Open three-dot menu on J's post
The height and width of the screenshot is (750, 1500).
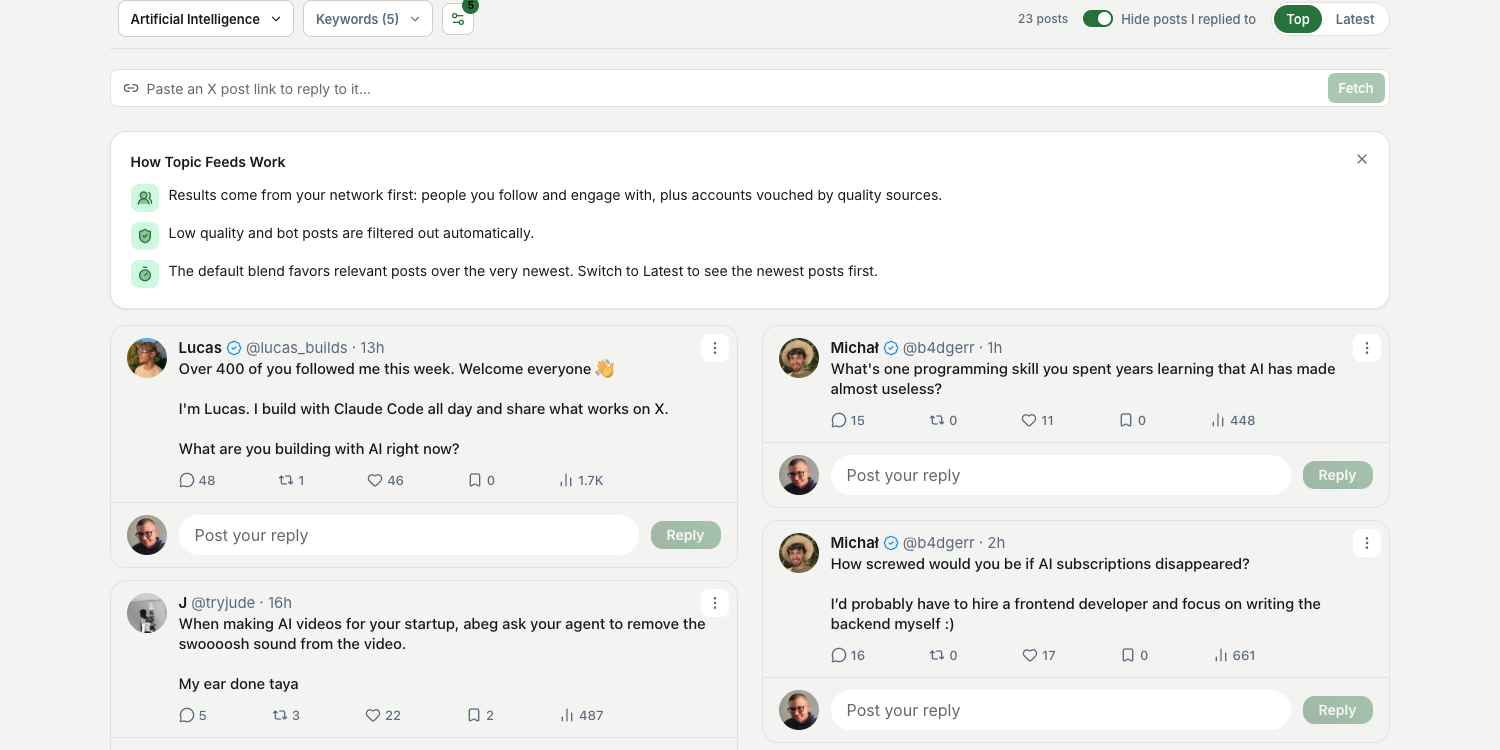(x=714, y=603)
